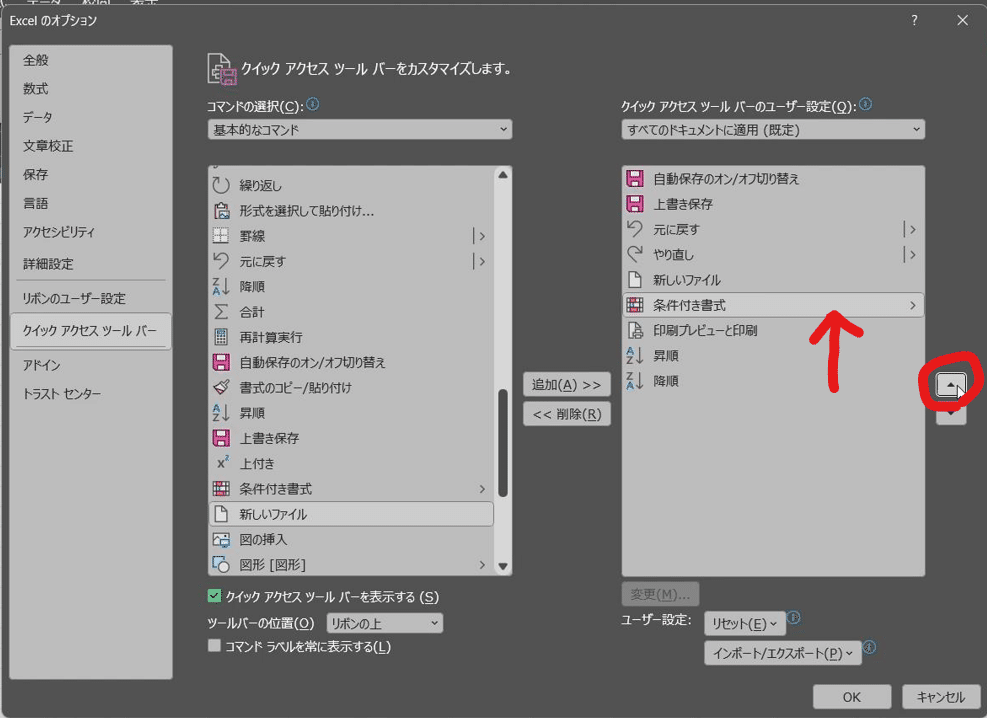Click the 形式を選択して貼り付け clipboard icon

(221, 211)
